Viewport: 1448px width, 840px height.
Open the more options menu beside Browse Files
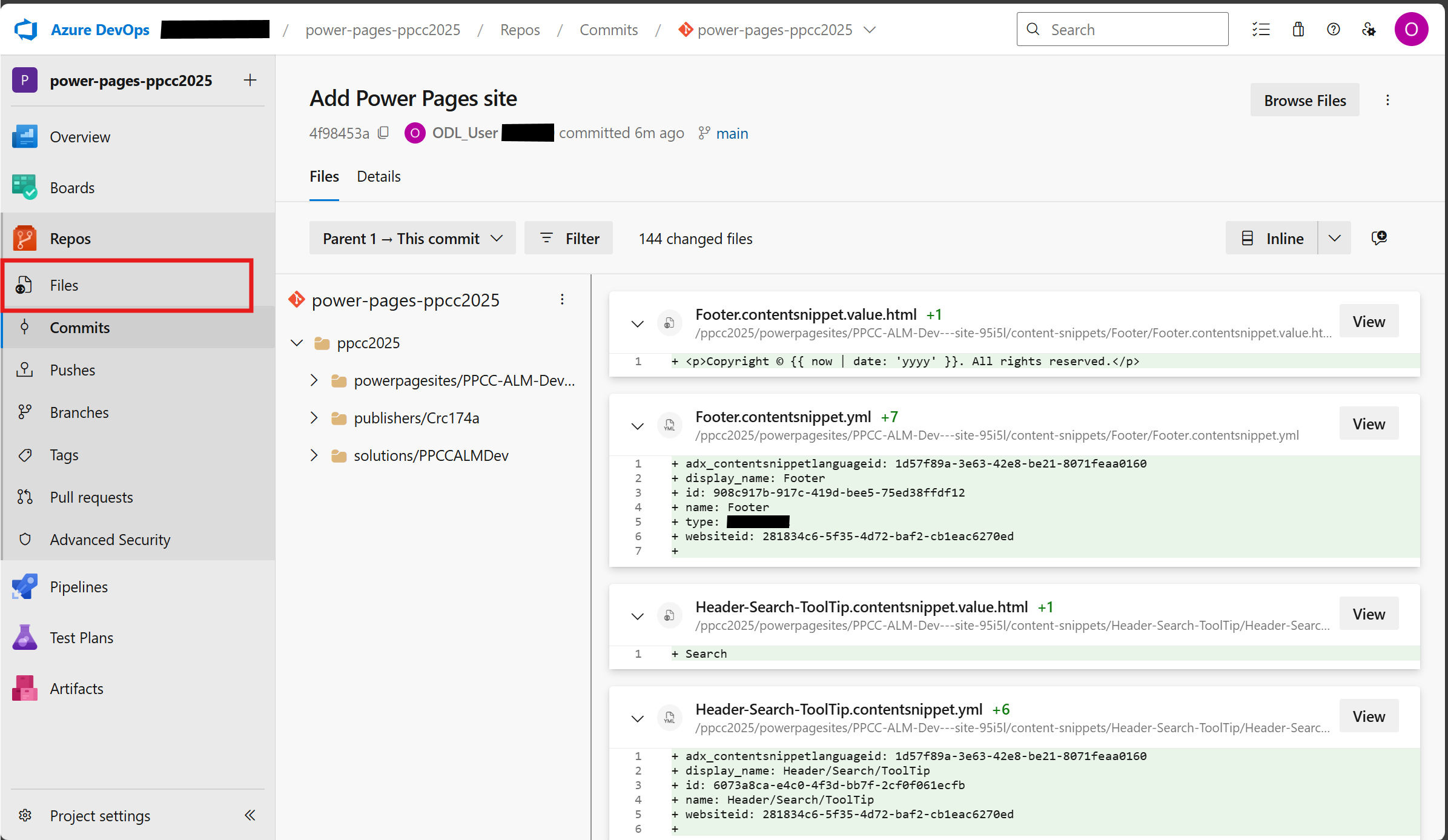pyautogui.click(x=1387, y=100)
